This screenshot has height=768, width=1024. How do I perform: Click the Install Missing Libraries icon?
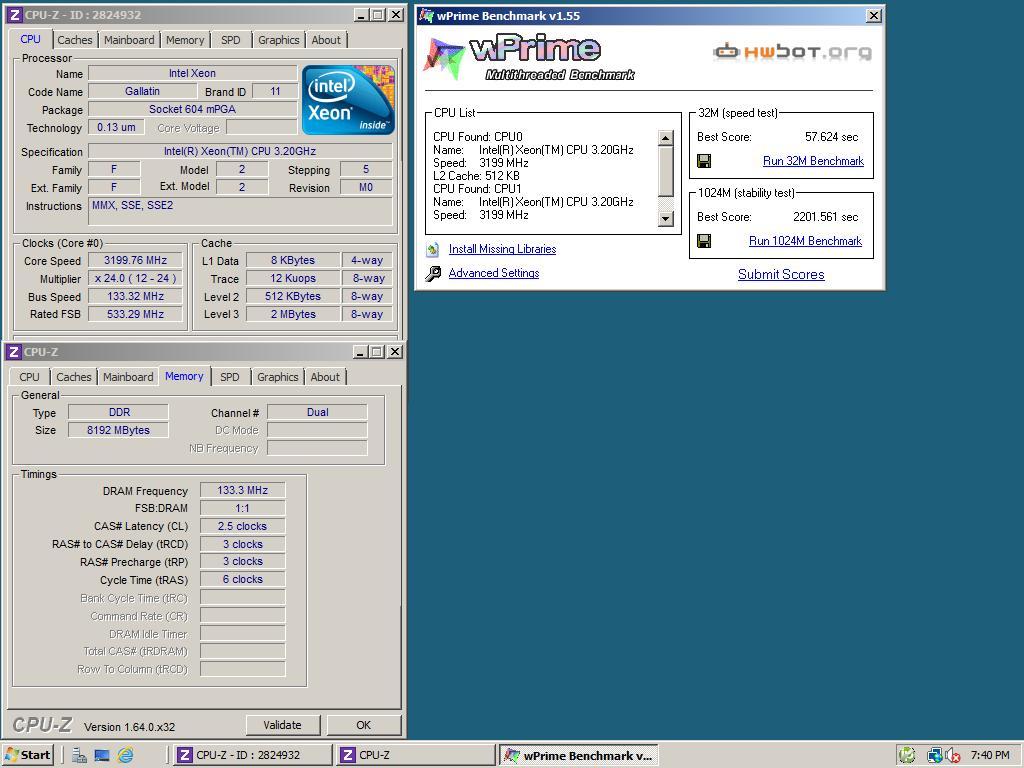click(432, 249)
